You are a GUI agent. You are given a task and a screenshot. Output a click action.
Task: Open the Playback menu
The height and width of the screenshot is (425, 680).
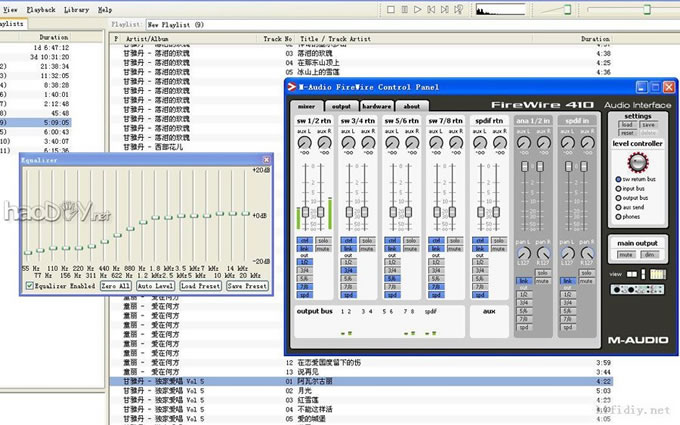(42, 8)
